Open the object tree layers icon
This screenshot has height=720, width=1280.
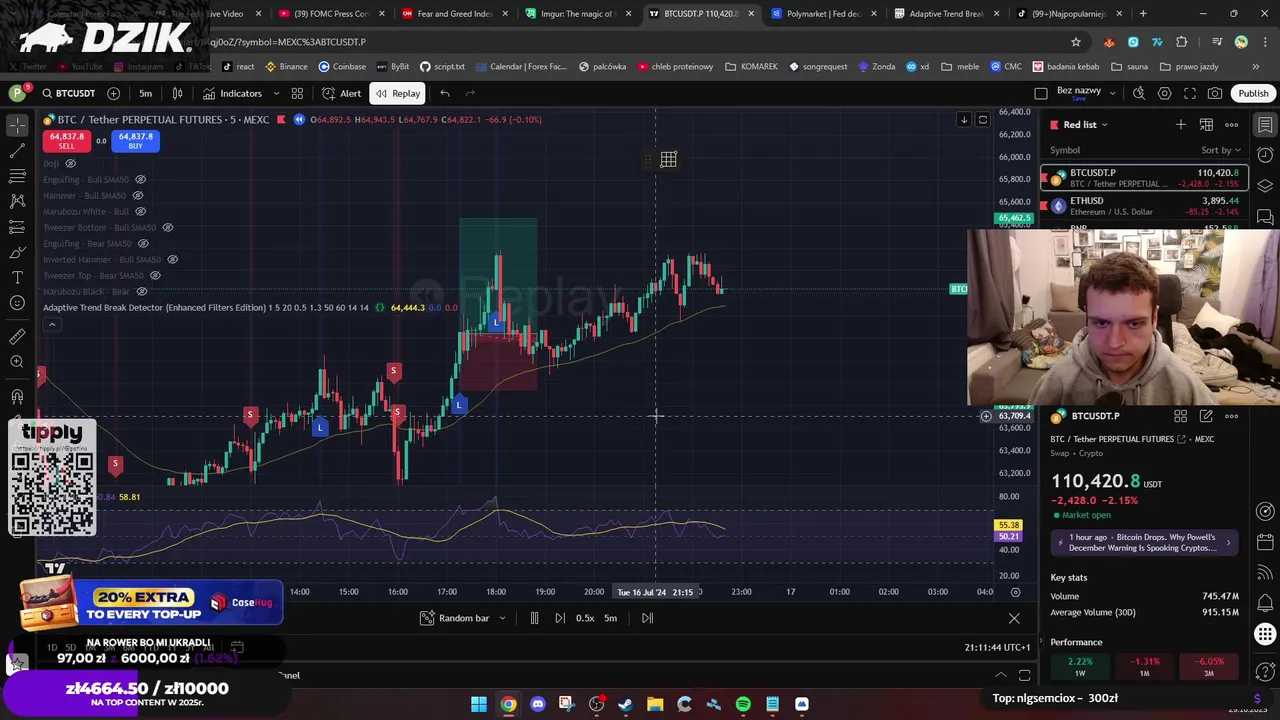(x=1265, y=186)
